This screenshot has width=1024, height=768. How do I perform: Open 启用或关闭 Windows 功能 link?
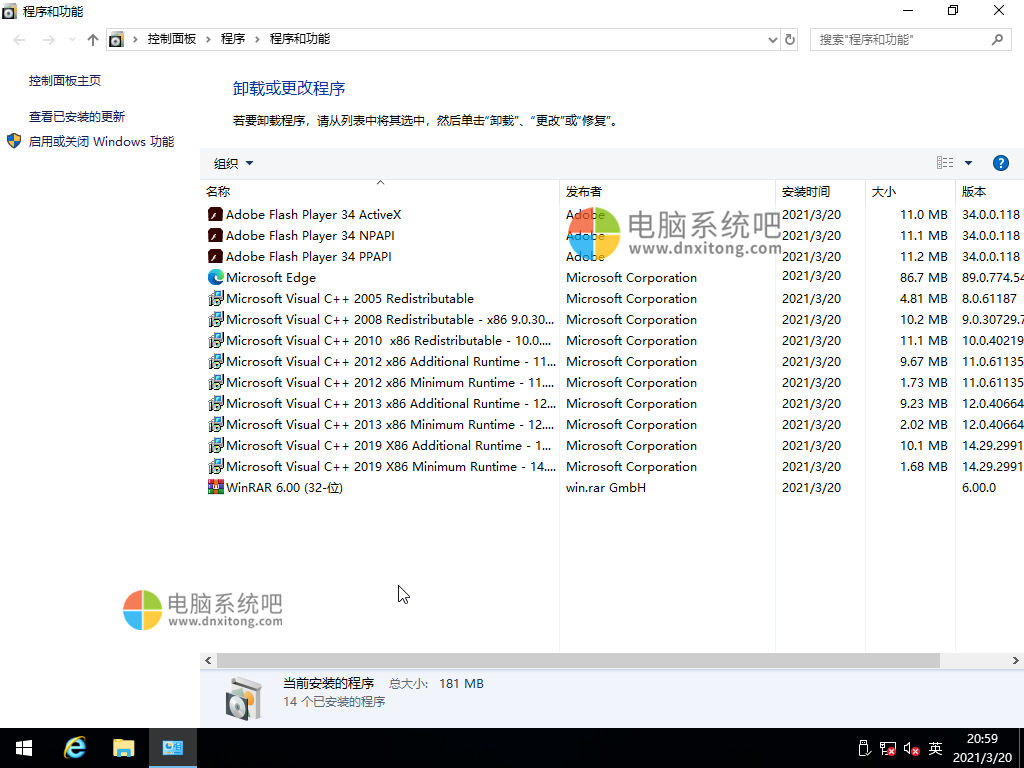(101, 142)
